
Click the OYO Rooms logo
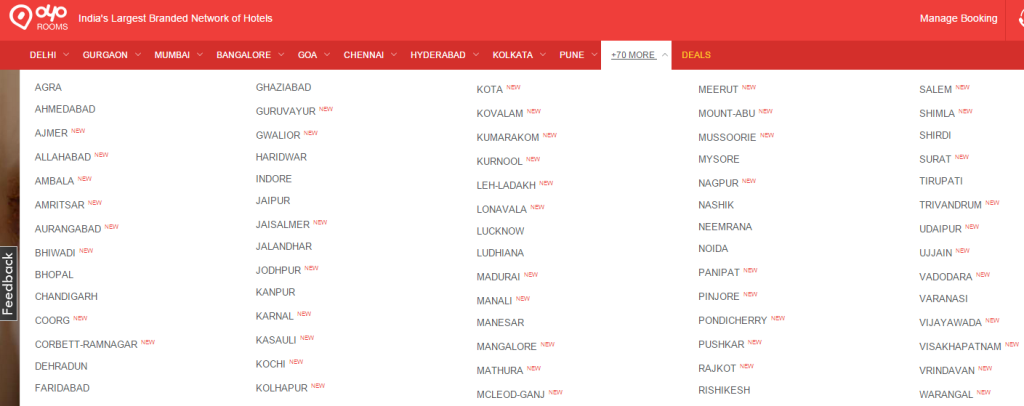pyautogui.click(x=39, y=18)
